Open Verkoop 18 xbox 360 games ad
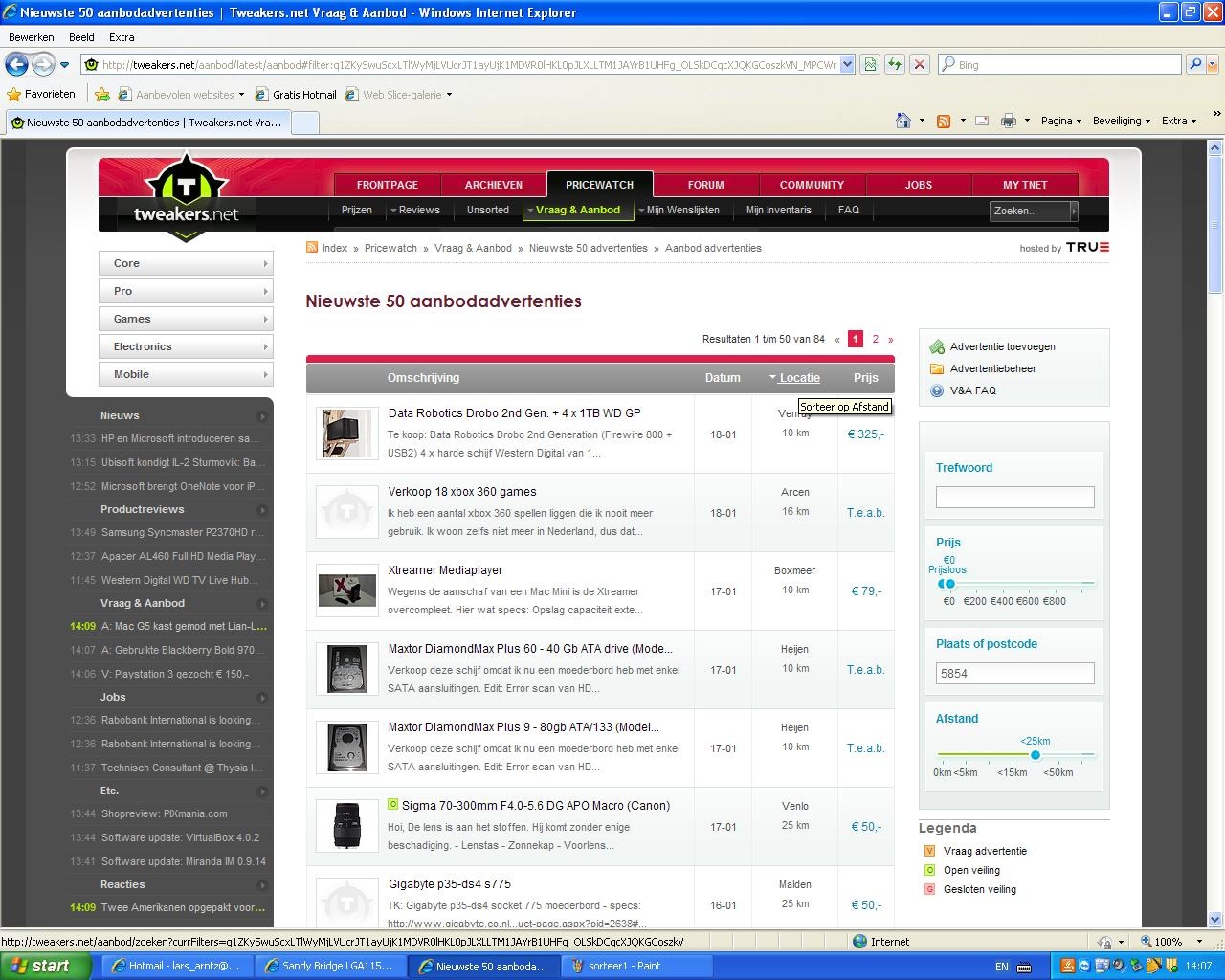Viewport: 1225px width, 980px height. (462, 491)
